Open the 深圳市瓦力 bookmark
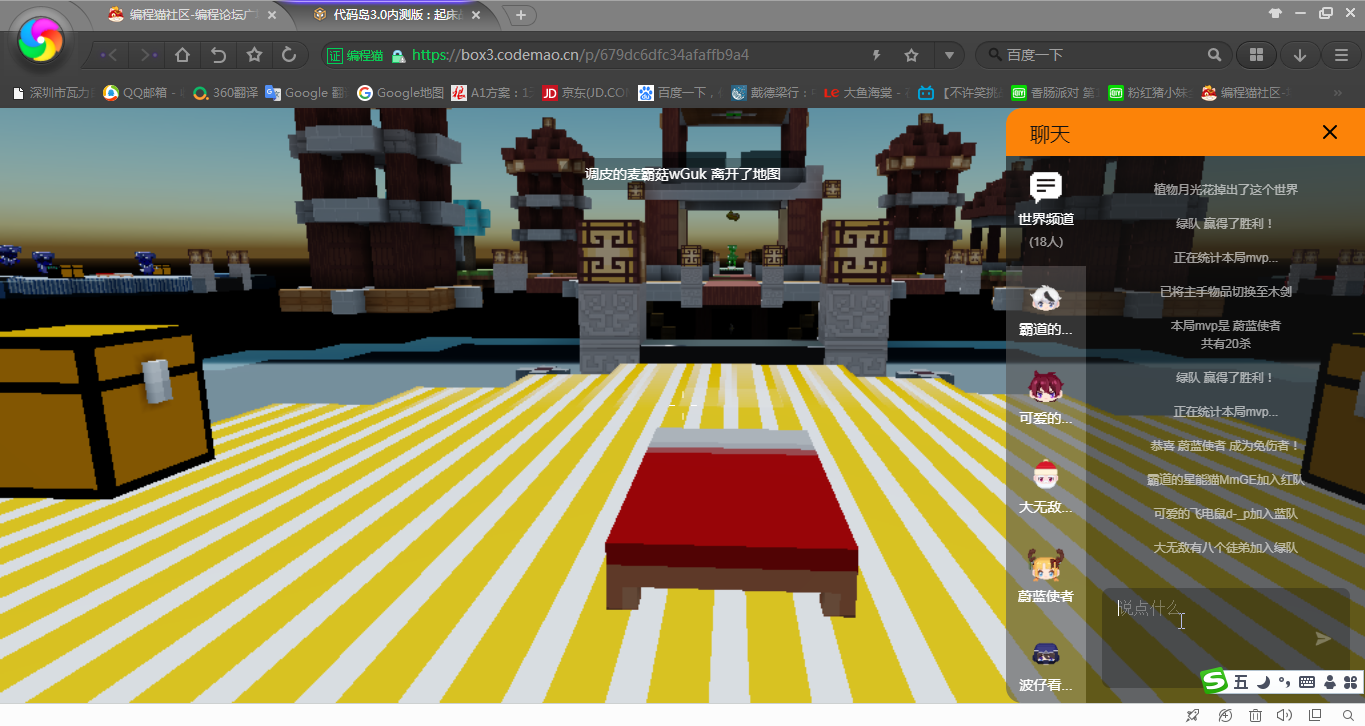This screenshot has height=726, width=1365. (x=53, y=93)
